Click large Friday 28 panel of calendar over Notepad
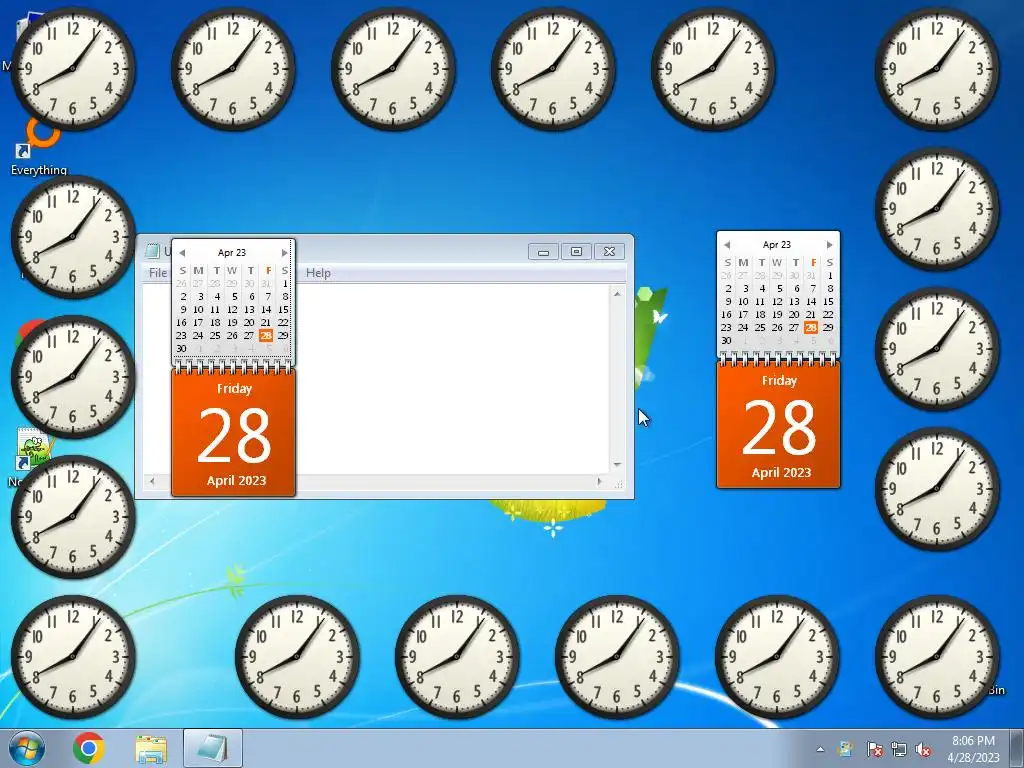Screen dimensions: 1024x768 pyautogui.click(x=234, y=433)
